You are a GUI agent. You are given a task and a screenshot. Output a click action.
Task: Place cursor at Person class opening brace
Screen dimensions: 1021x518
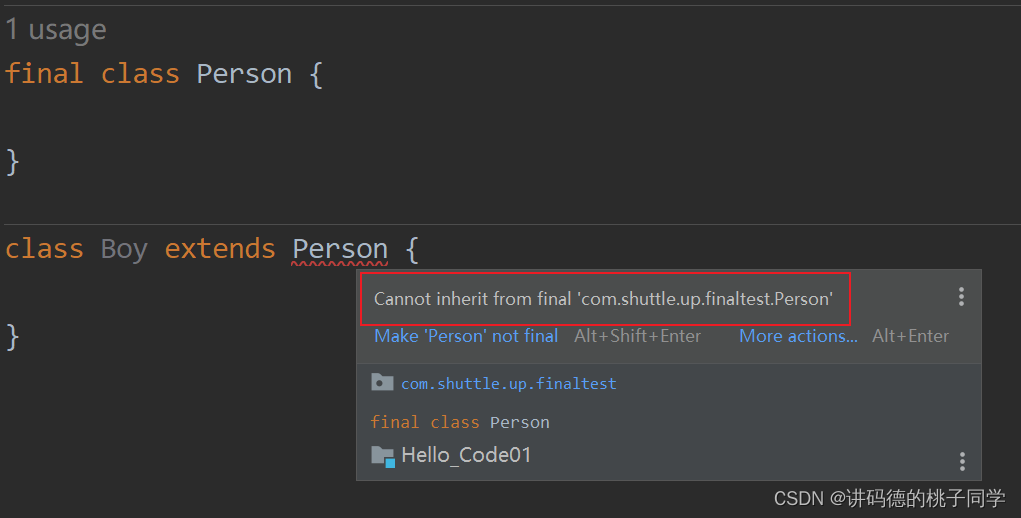[316, 74]
